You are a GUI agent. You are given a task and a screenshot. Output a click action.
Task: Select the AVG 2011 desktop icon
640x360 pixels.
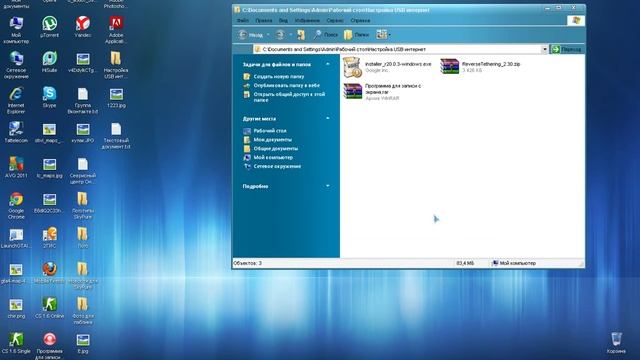tap(16, 167)
